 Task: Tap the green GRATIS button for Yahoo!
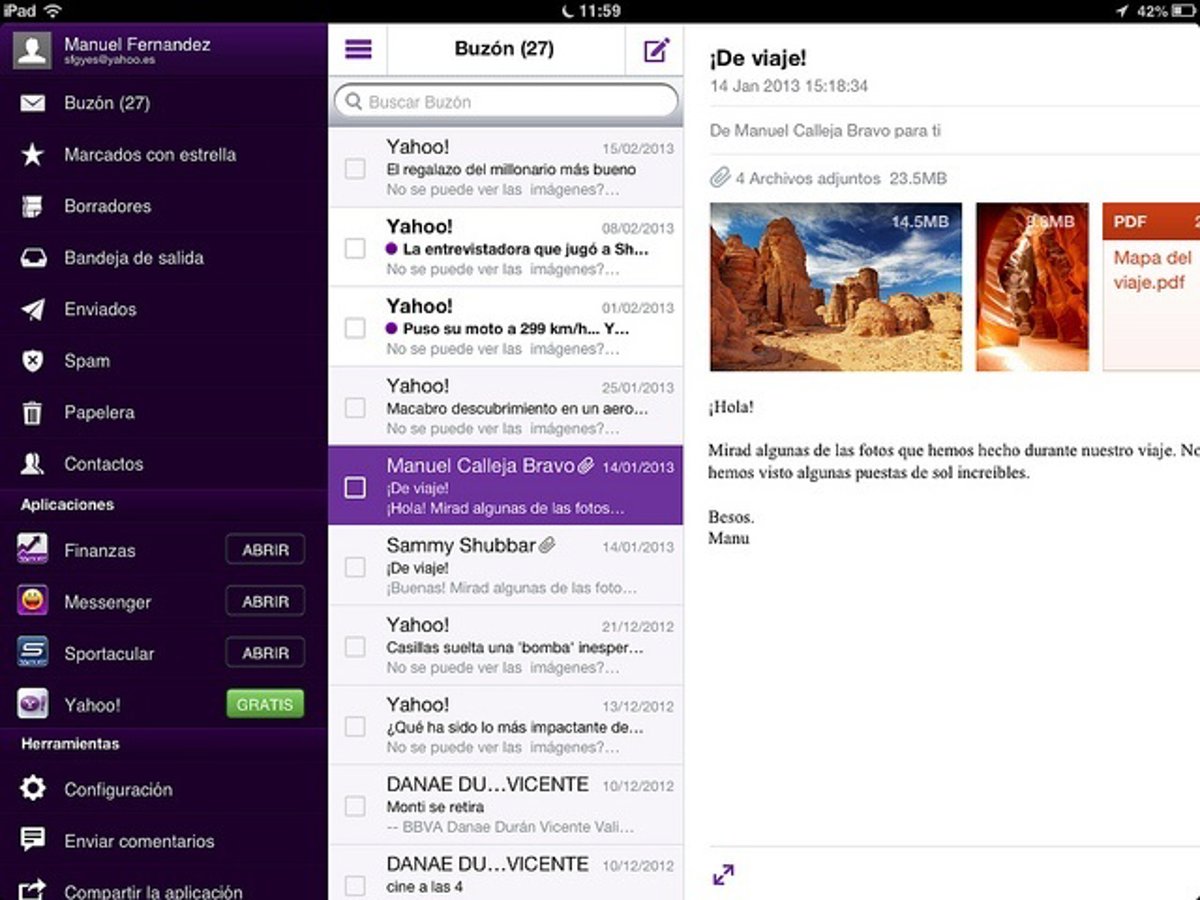click(x=265, y=704)
